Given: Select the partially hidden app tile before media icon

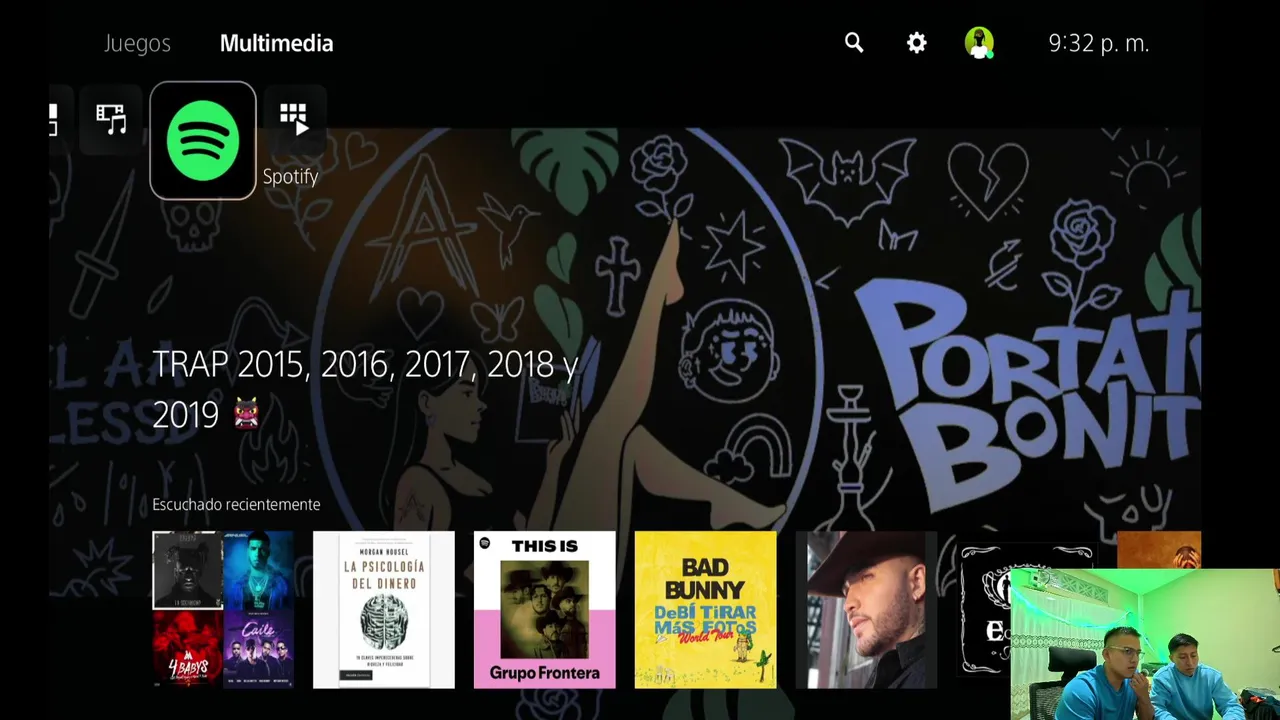Looking at the screenshot, I should point(54,120).
